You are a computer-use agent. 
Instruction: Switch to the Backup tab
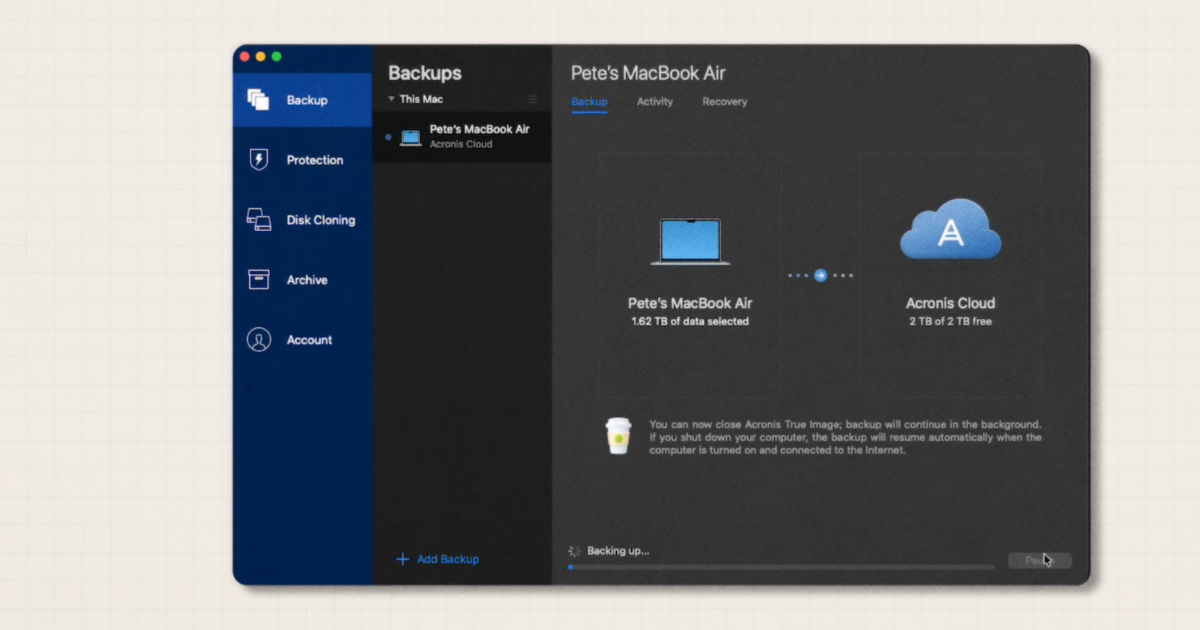click(589, 102)
